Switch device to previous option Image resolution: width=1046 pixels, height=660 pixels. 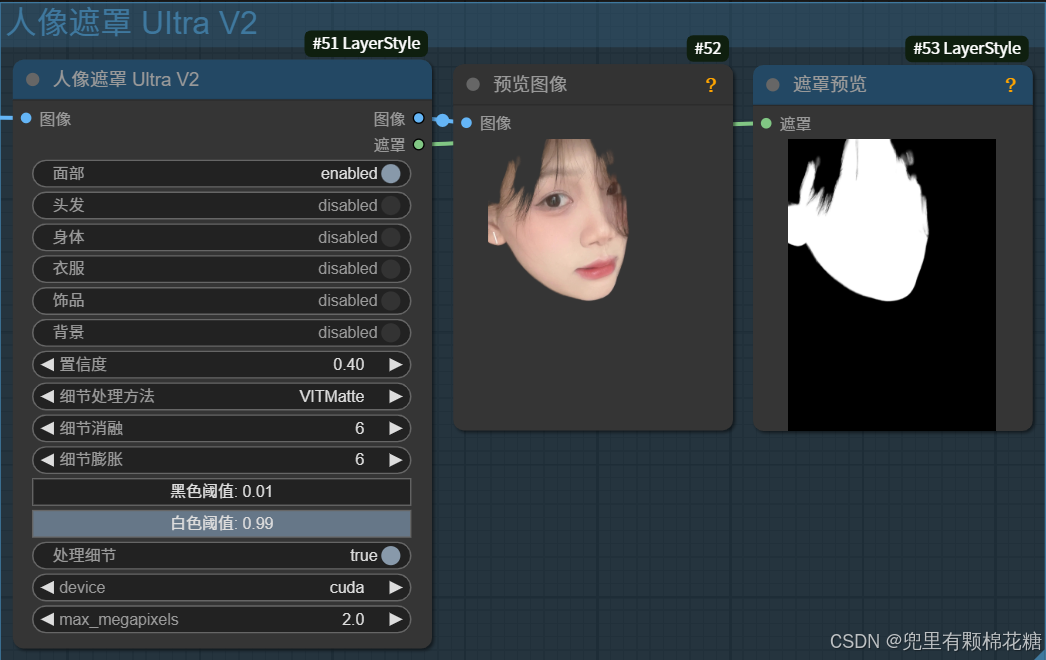pos(47,587)
